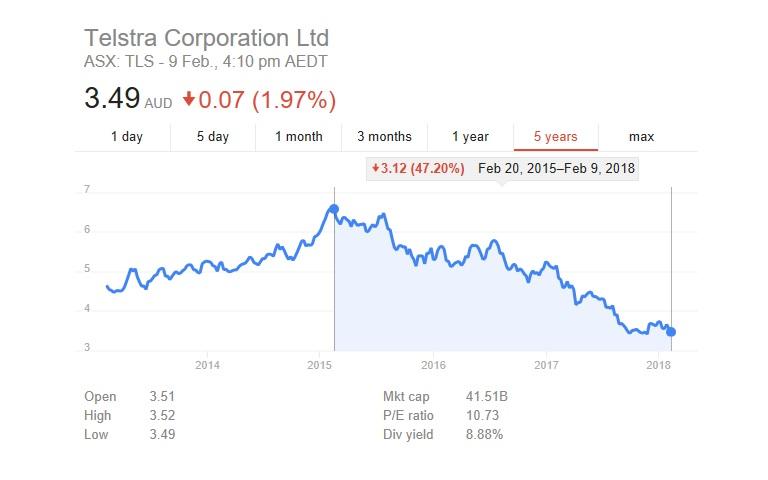
Task: Click the 2017 axis label
Action: [546, 365]
